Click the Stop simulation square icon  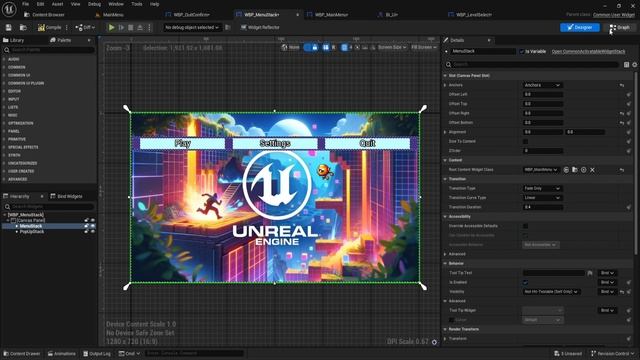pyautogui.click(x=131, y=27)
